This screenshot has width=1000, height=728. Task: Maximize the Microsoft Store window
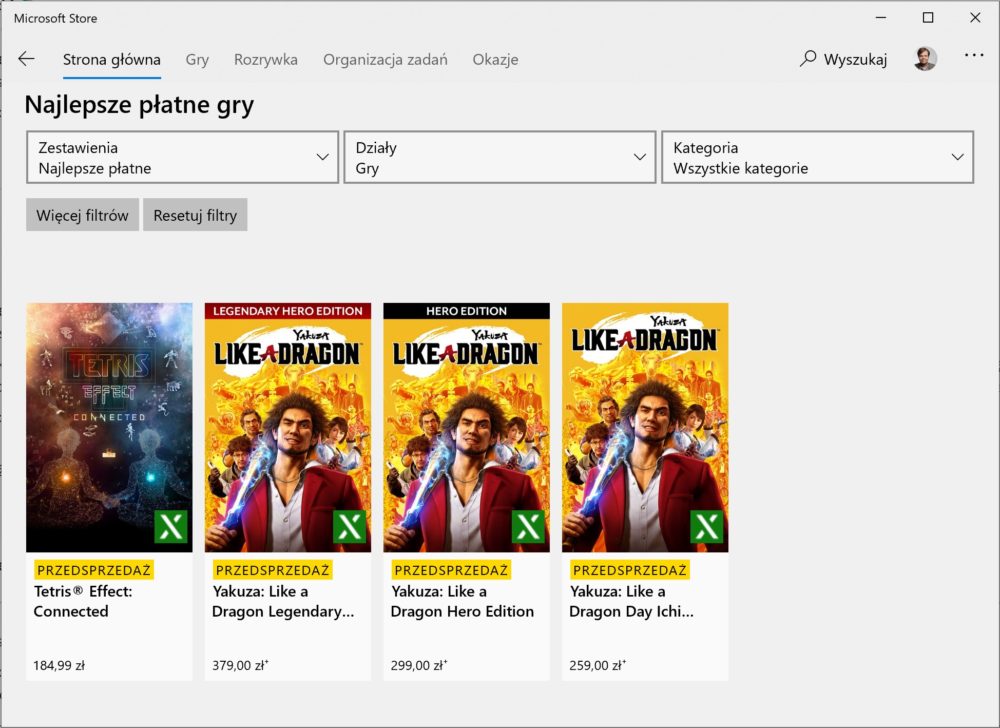coord(928,18)
